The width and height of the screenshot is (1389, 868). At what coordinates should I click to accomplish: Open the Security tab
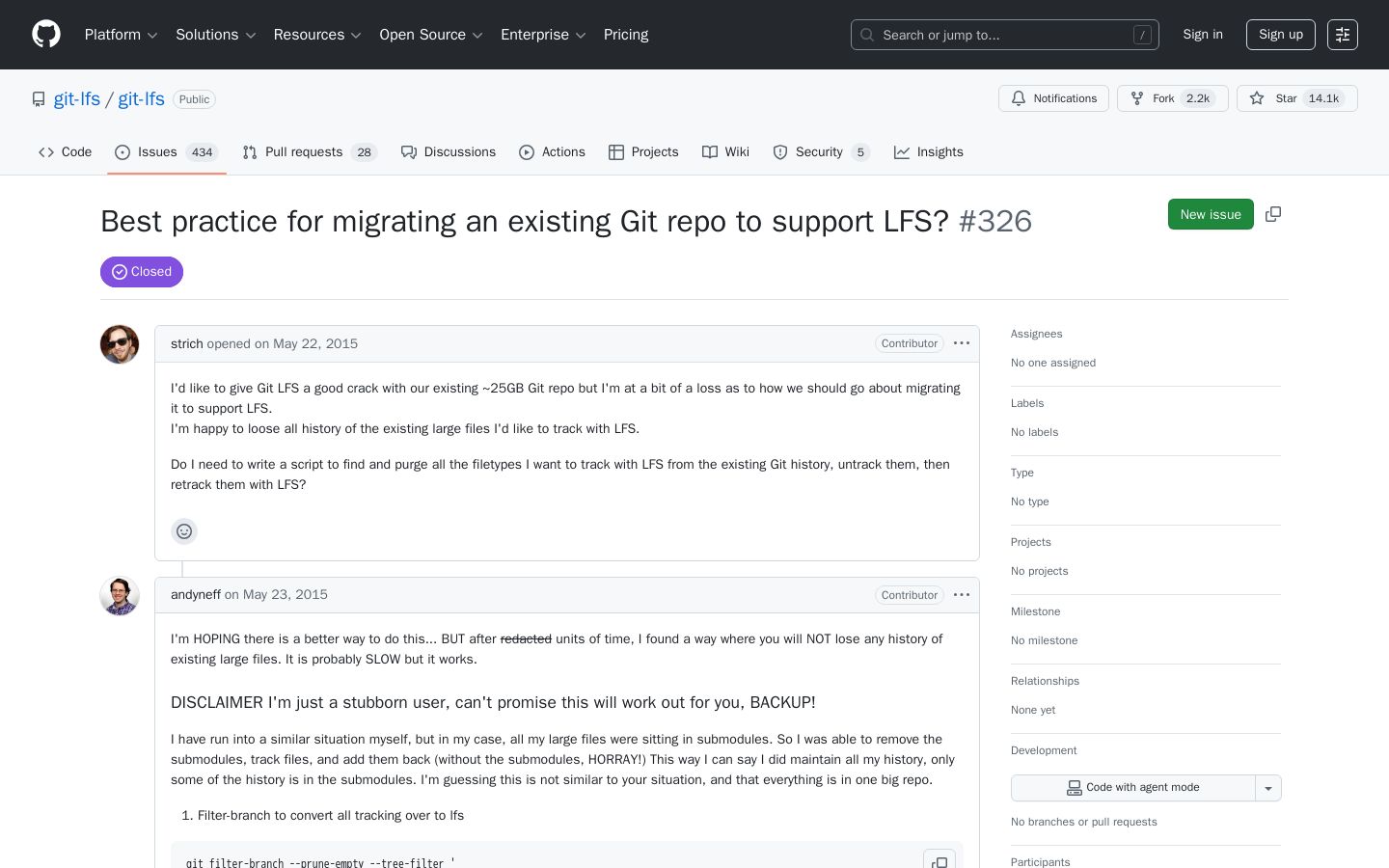click(x=821, y=152)
